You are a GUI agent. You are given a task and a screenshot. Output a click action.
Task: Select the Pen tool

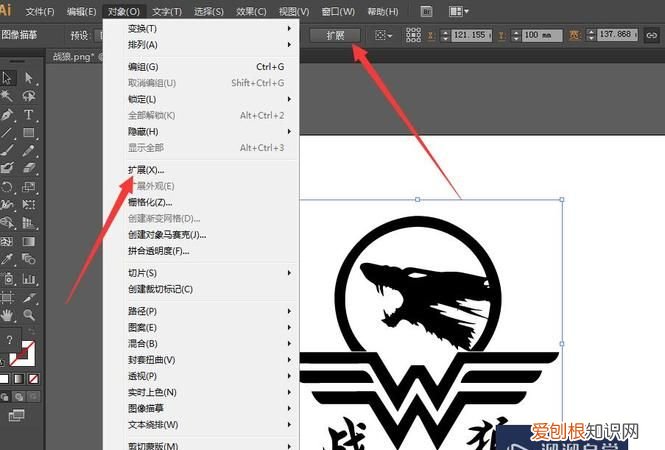[7, 115]
